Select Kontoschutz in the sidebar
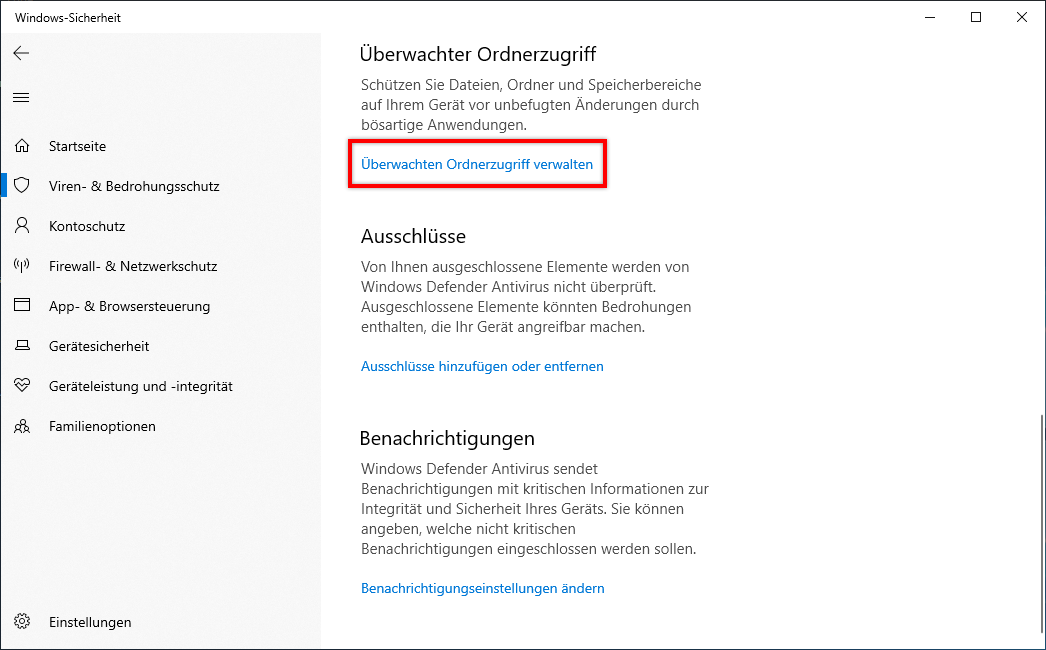The image size is (1046, 650). click(x=89, y=226)
